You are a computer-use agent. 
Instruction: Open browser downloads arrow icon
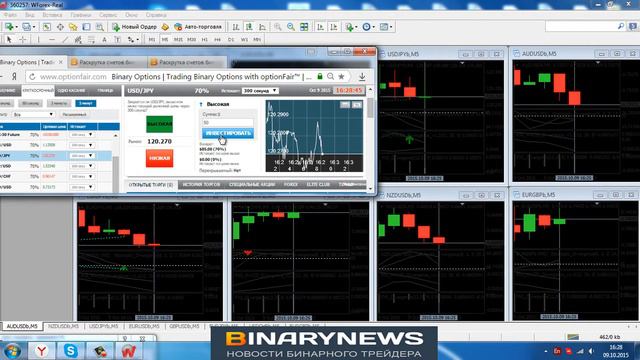[x=362, y=76]
